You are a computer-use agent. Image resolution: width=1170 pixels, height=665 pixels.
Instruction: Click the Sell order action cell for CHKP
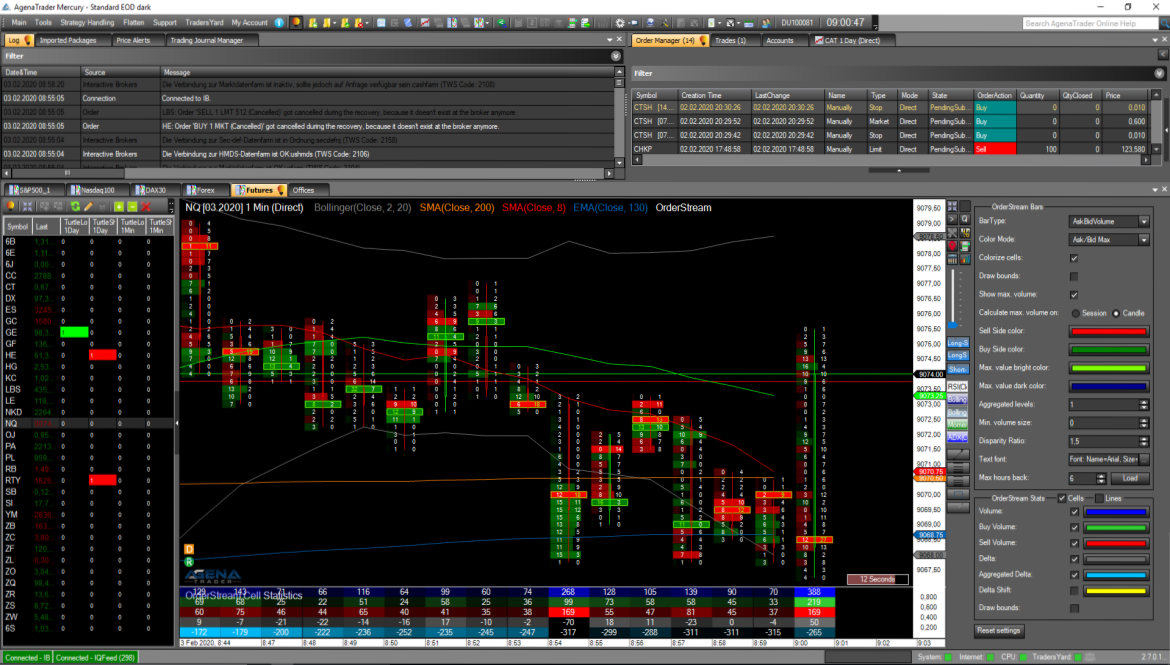pos(995,149)
